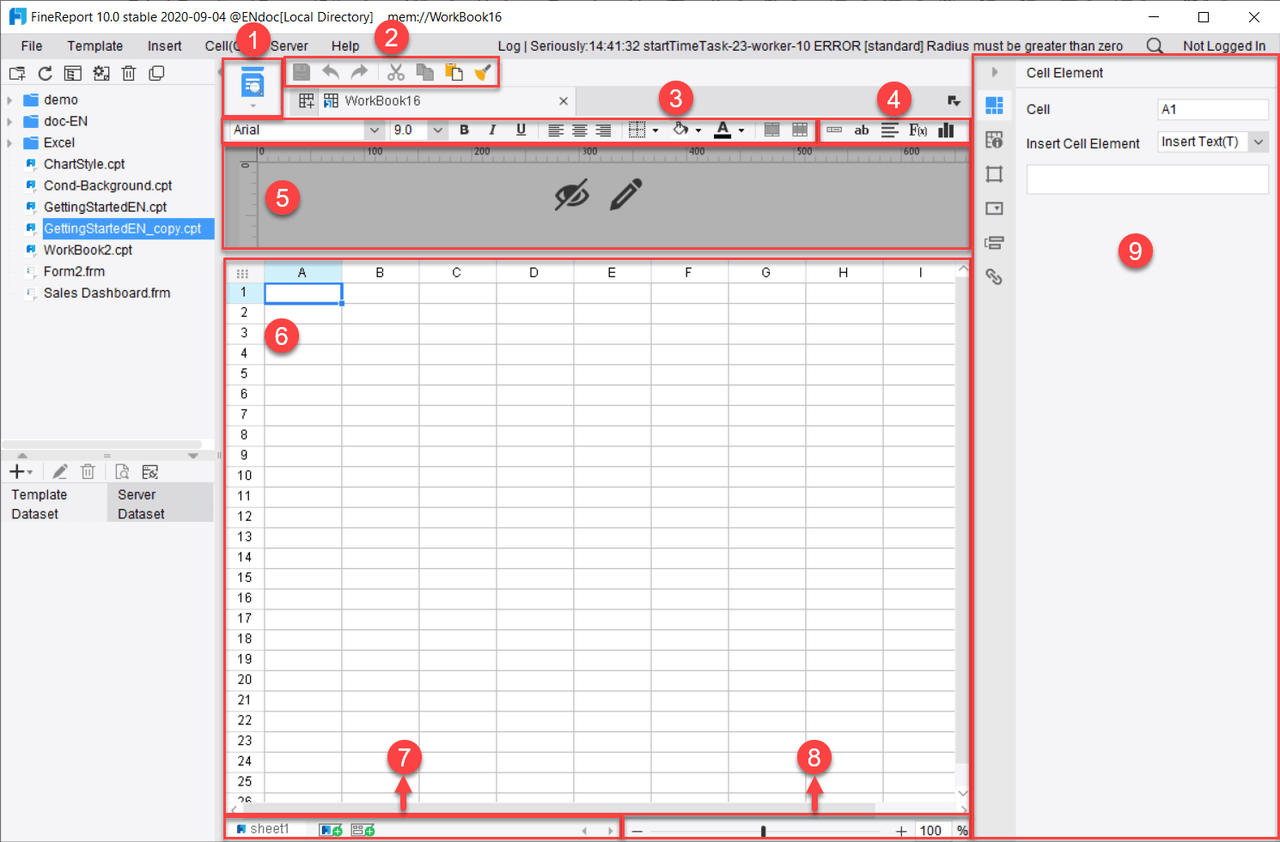Open the Template menu
Viewport: 1280px width, 842px height.
point(95,46)
